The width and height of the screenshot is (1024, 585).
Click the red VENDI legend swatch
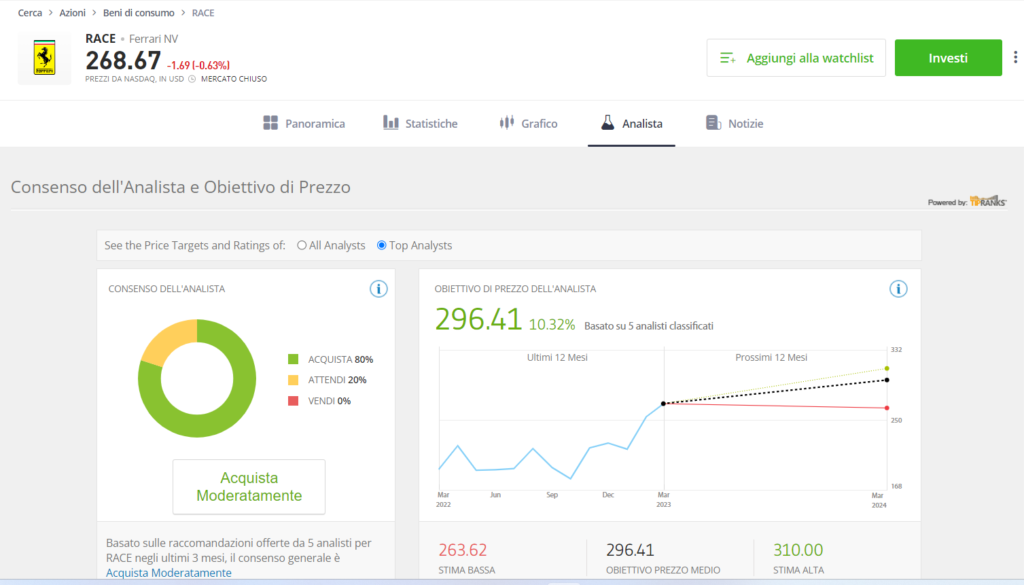click(293, 401)
